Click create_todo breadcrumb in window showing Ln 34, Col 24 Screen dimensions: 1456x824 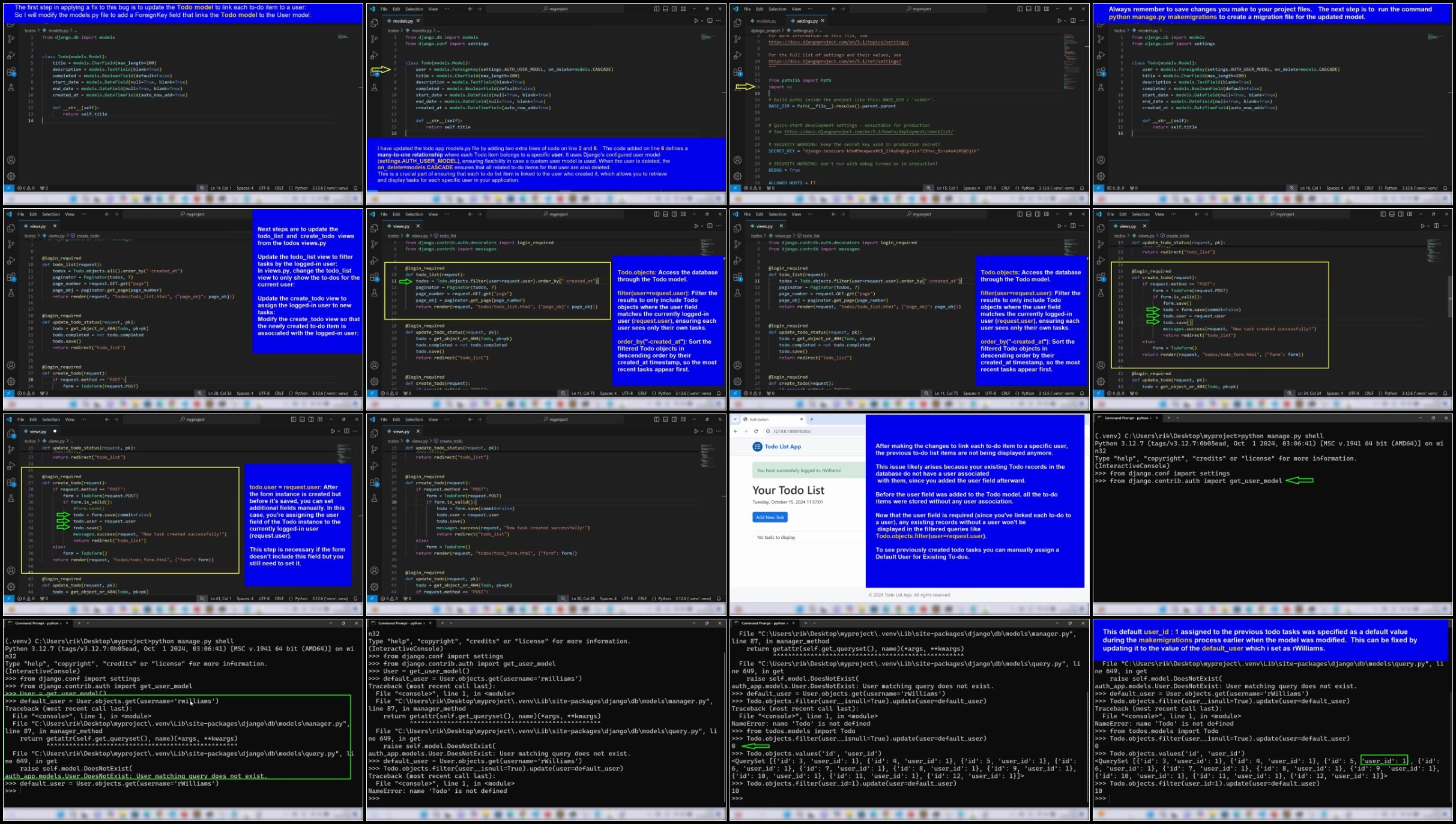pos(1175,236)
